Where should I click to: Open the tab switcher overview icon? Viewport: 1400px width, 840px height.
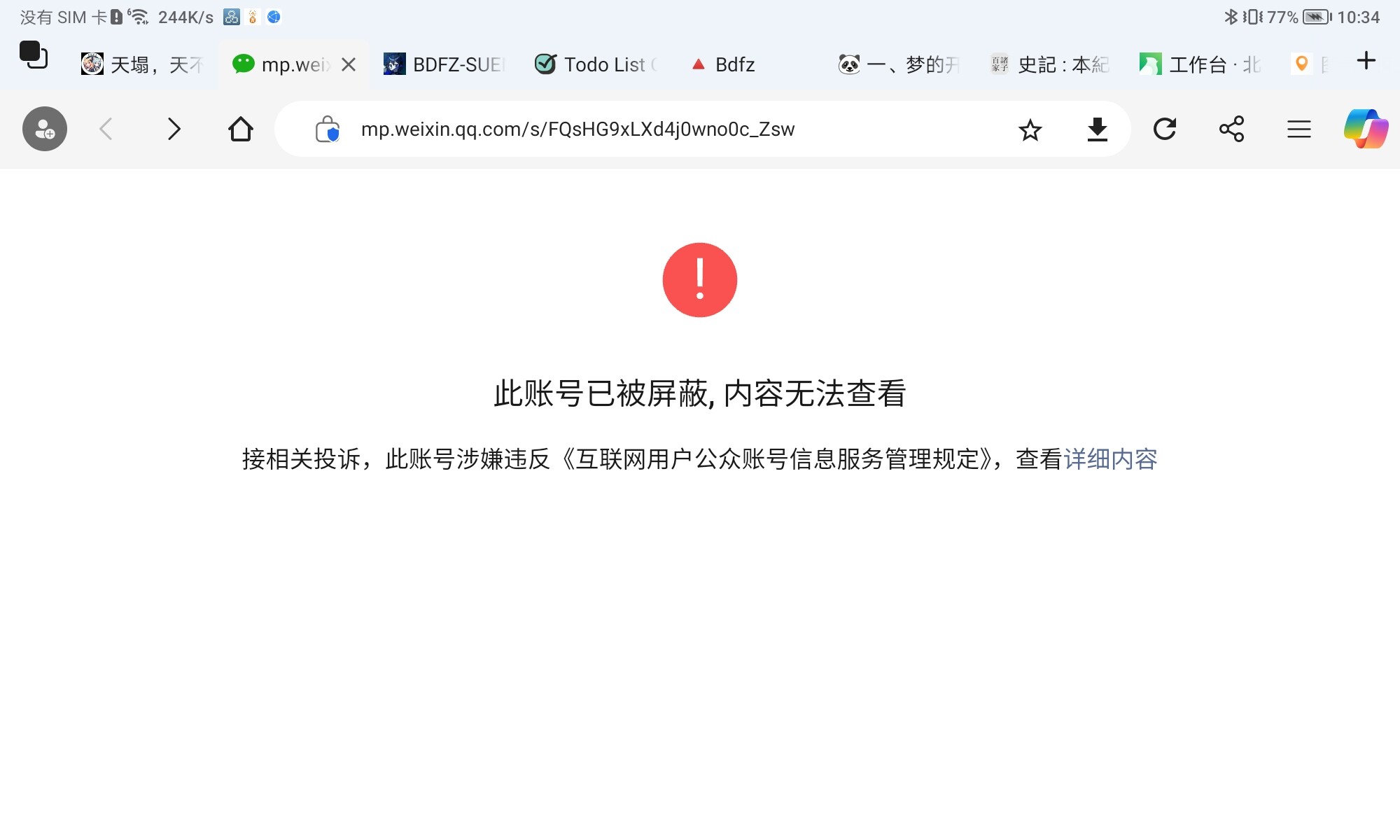(x=33, y=55)
